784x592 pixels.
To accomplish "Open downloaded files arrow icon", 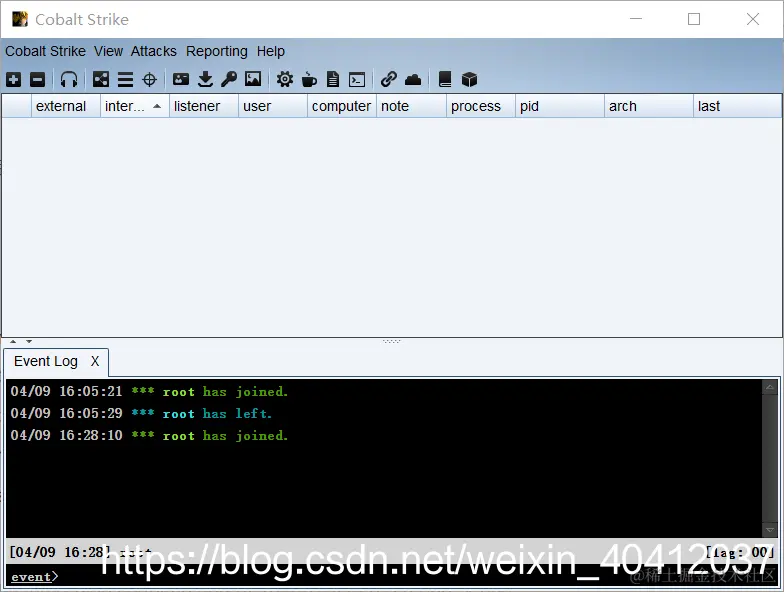I will (205, 80).
